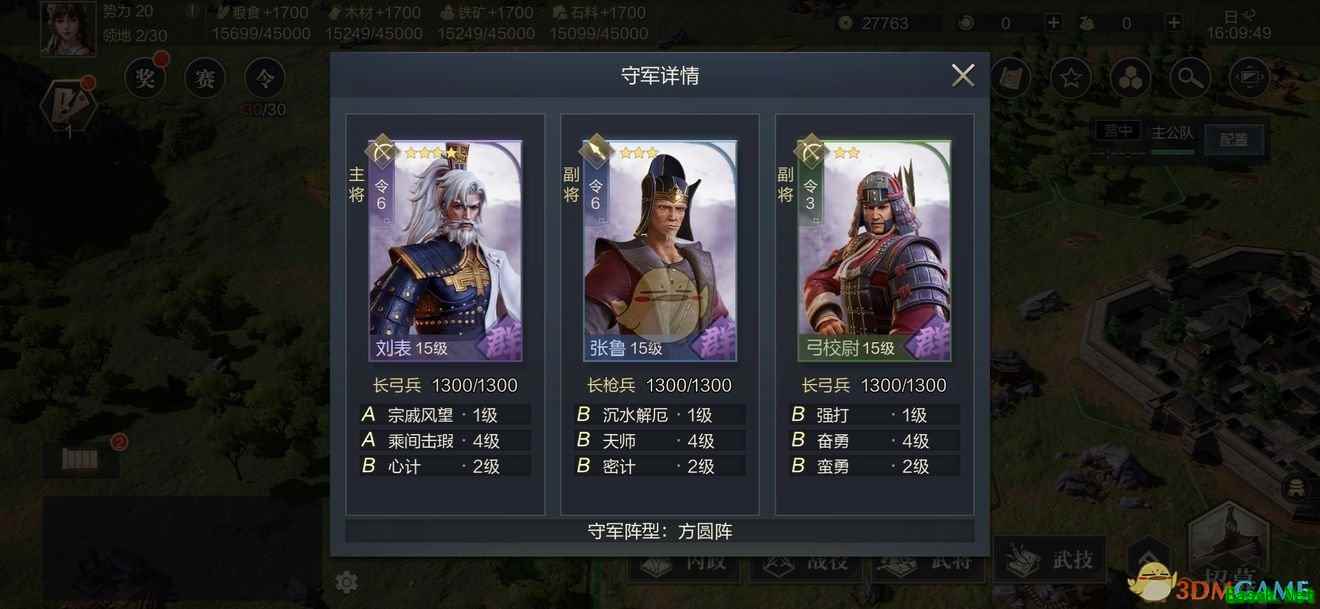Click the magnifier search icon
1320x609 pixels.
click(1189, 78)
